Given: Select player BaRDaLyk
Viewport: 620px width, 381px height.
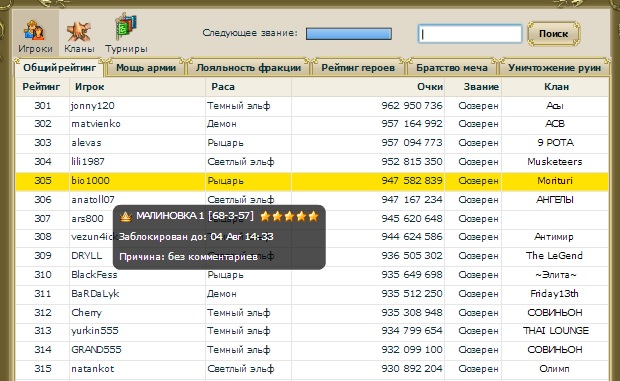Looking at the screenshot, I should [x=95, y=294].
